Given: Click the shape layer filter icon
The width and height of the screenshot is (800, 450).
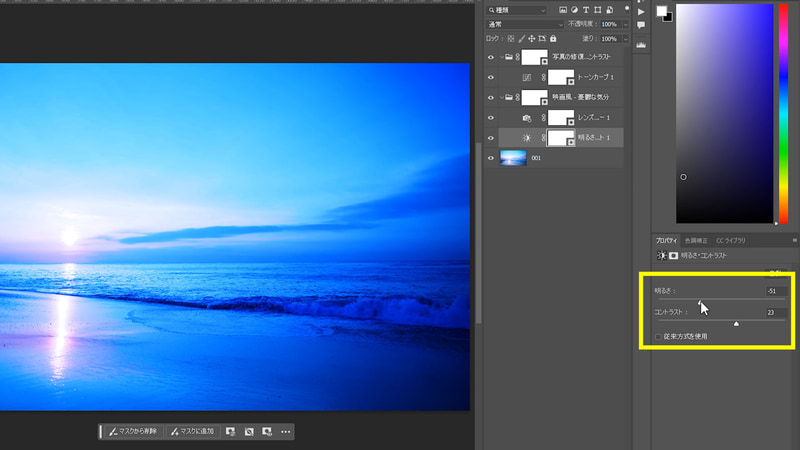Looking at the screenshot, I should coord(597,10).
